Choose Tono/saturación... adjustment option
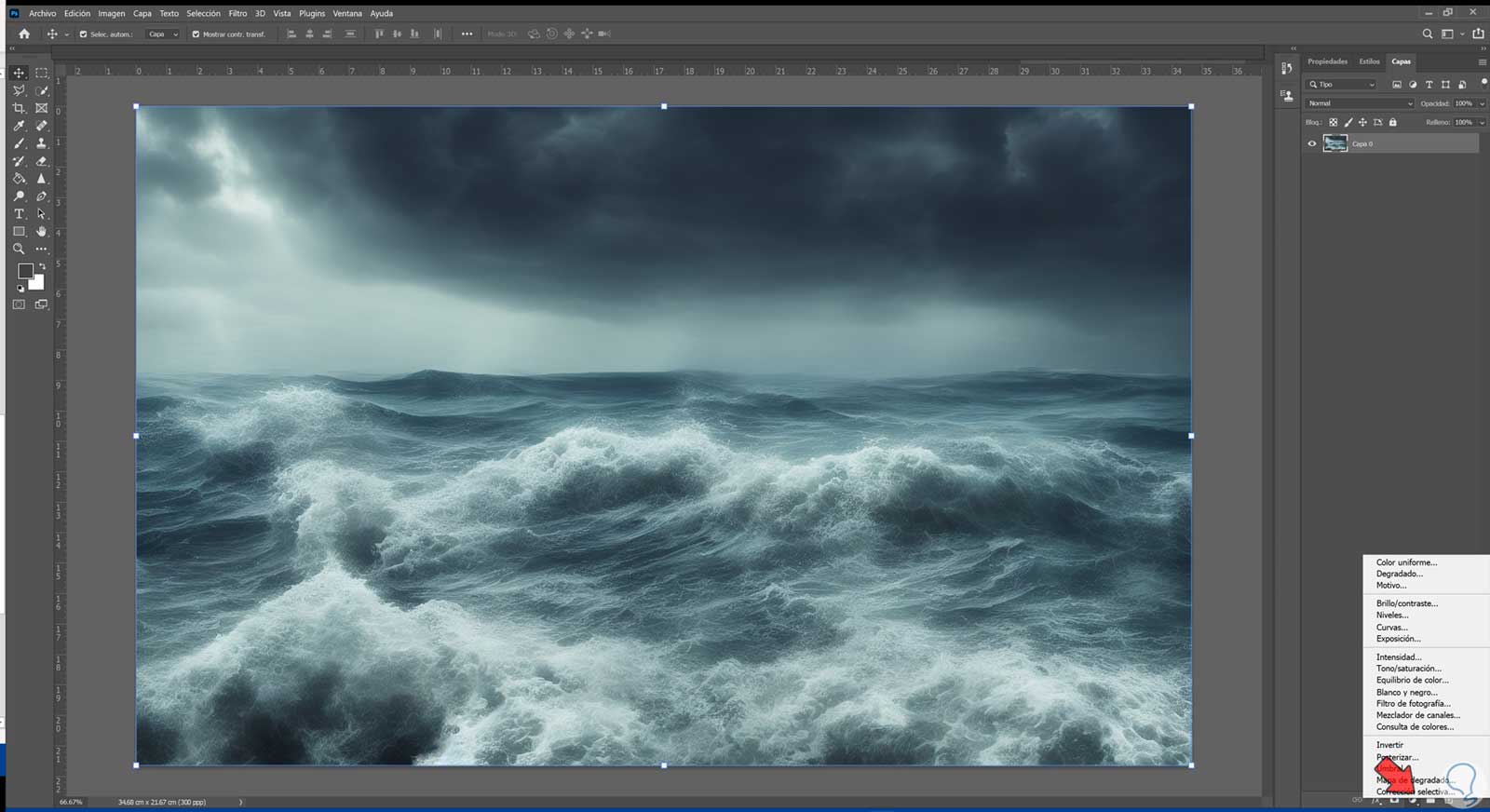The width and height of the screenshot is (1490, 812). pyautogui.click(x=1408, y=669)
